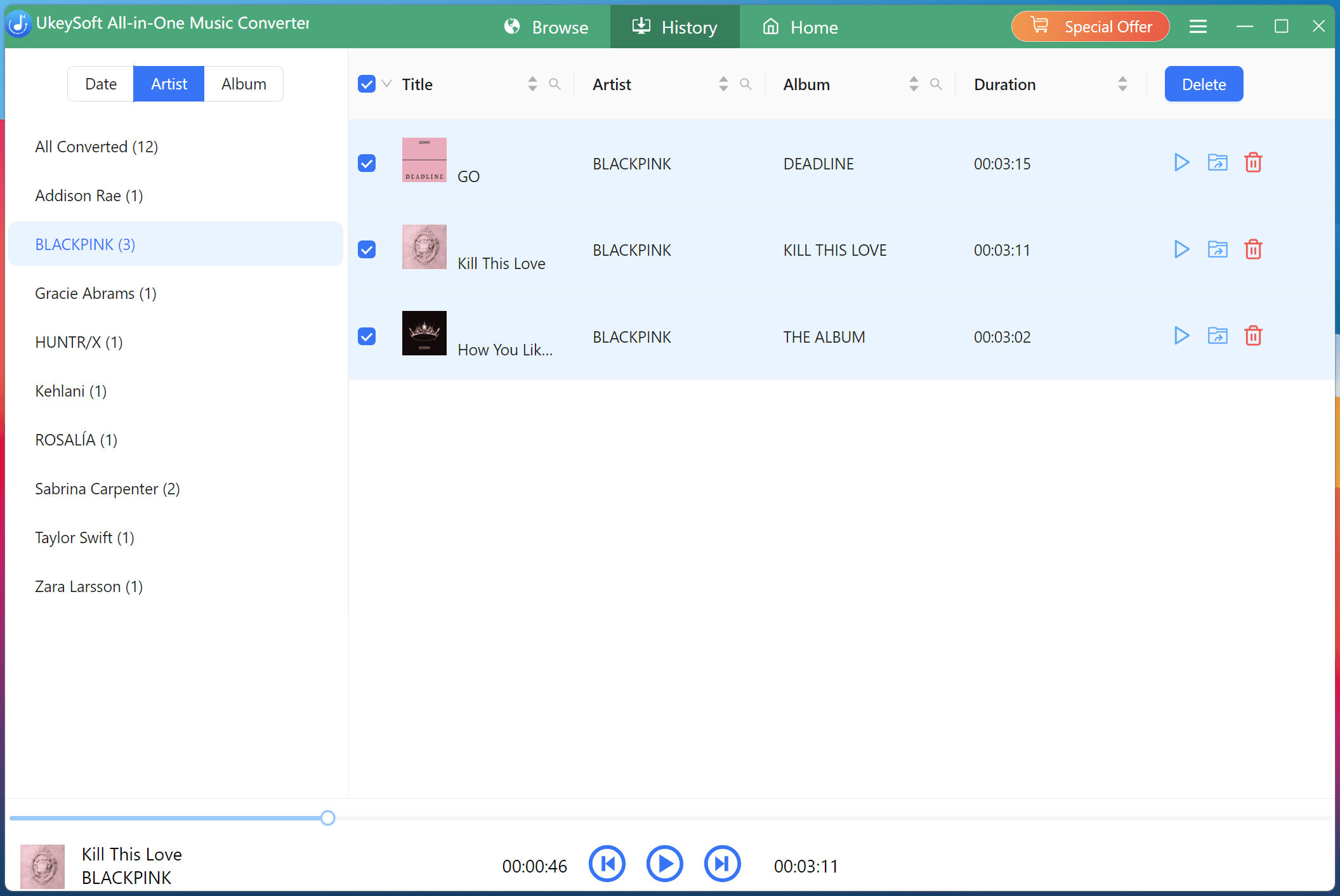Image resolution: width=1340 pixels, height=896 pixels.
Task: Open the Special Offer button
Action: coord(1090,27)
